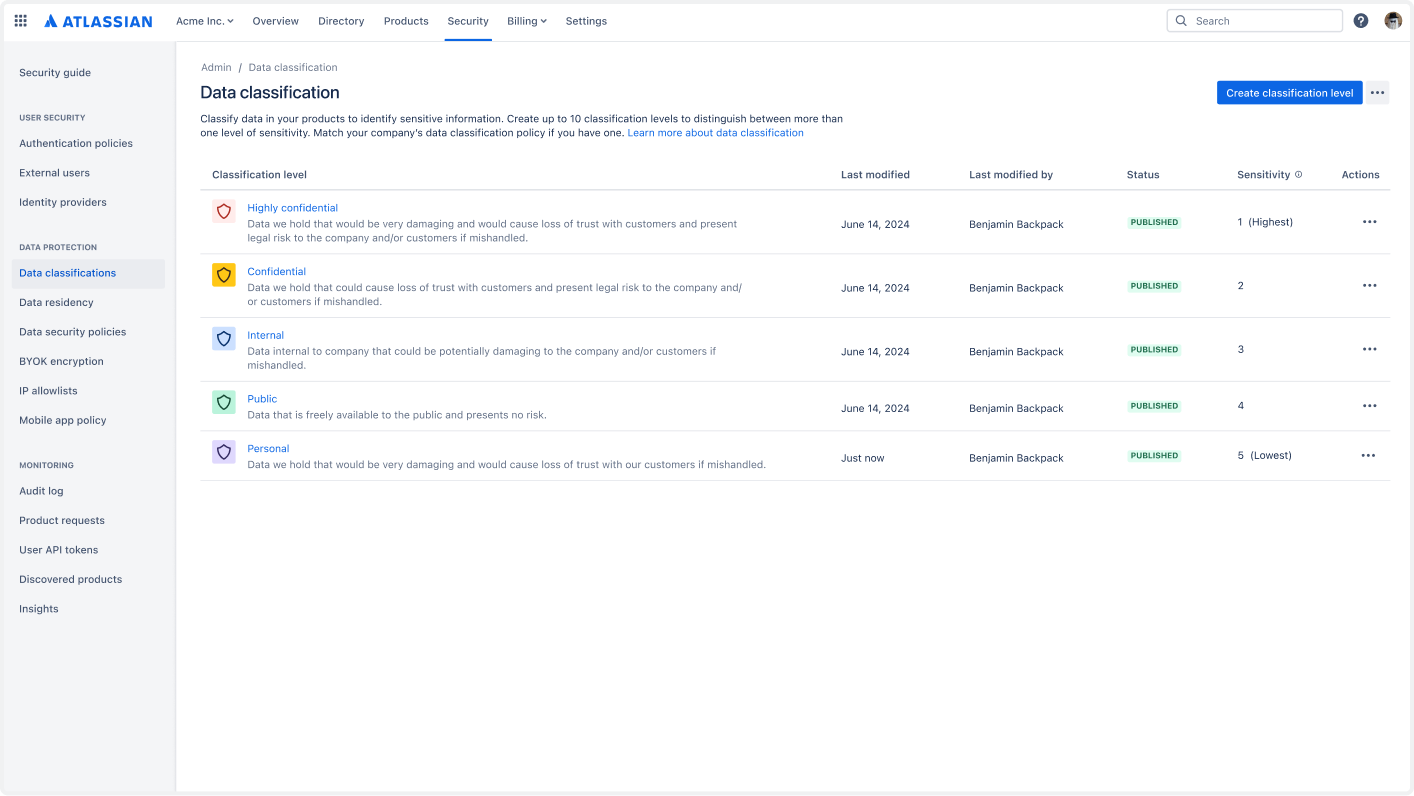Click the search magnifier icon
The height and width of the screenshot is (796, 1414).
(x=1180, y=20)
